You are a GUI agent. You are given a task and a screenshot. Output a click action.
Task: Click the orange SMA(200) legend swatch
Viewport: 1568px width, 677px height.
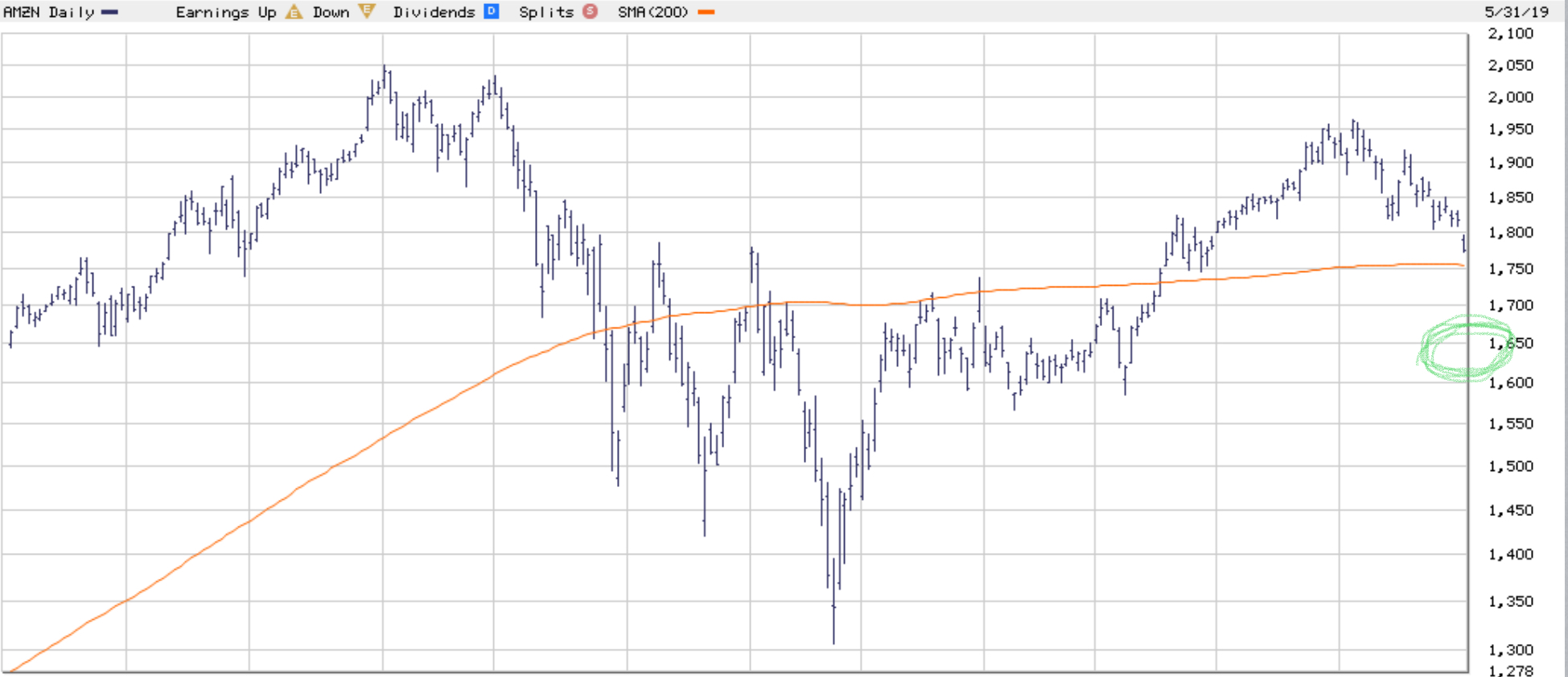coord(706,12)
